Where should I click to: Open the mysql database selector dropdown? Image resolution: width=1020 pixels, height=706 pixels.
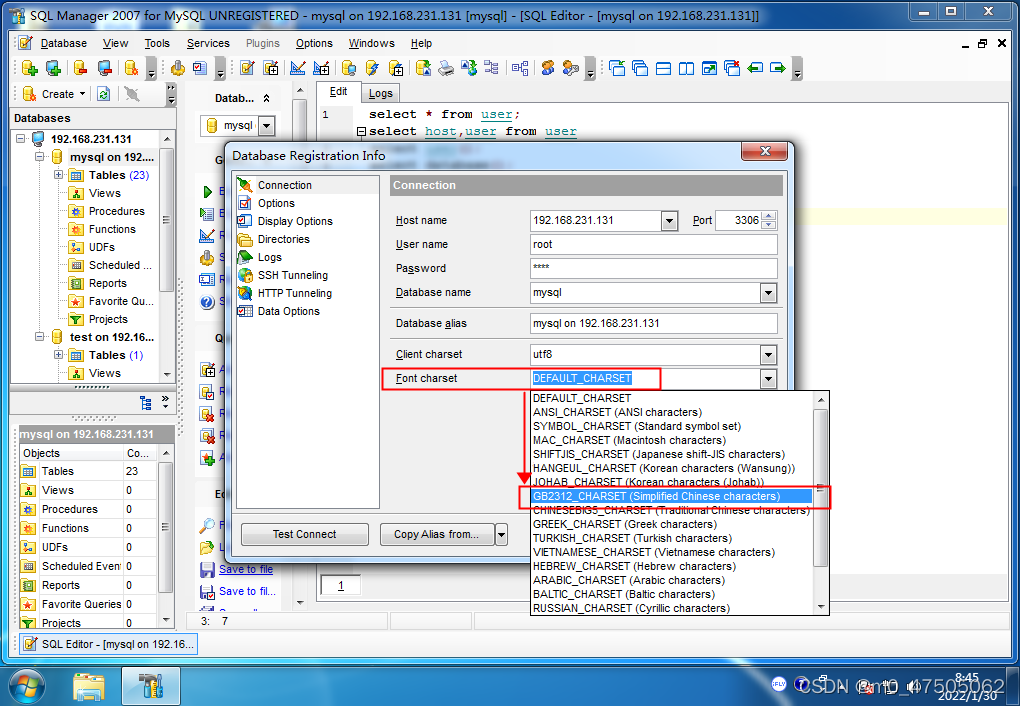coord(267,126)
